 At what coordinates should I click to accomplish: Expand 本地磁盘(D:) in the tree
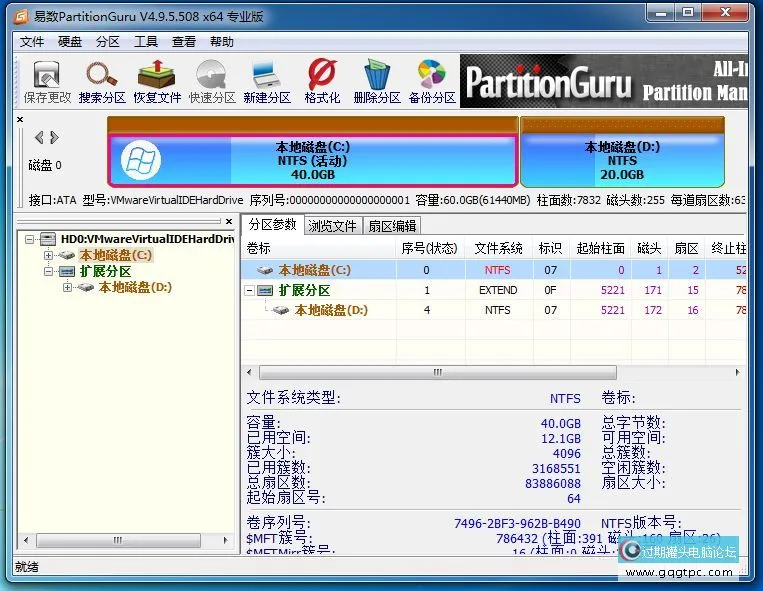click(x=67, y=287)
